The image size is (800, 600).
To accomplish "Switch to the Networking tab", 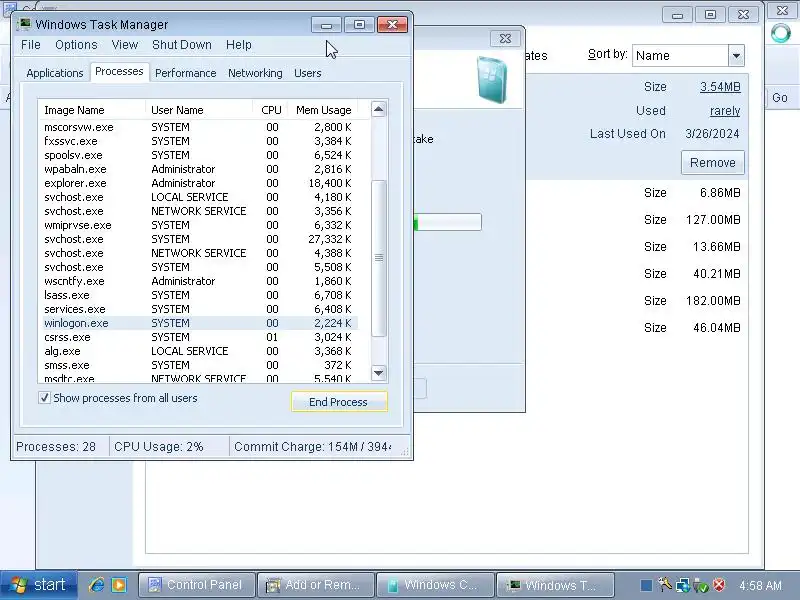I will (255, 73).
